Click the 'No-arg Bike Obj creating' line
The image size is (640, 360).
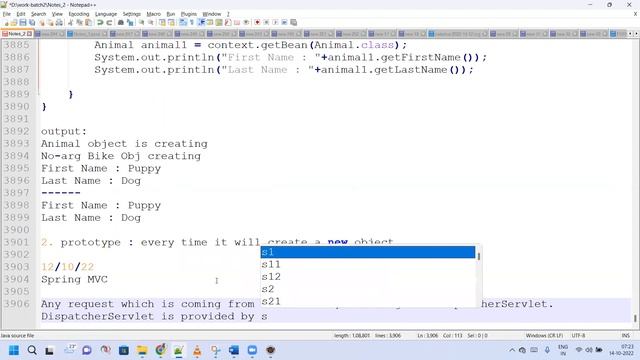pos(121,156)
